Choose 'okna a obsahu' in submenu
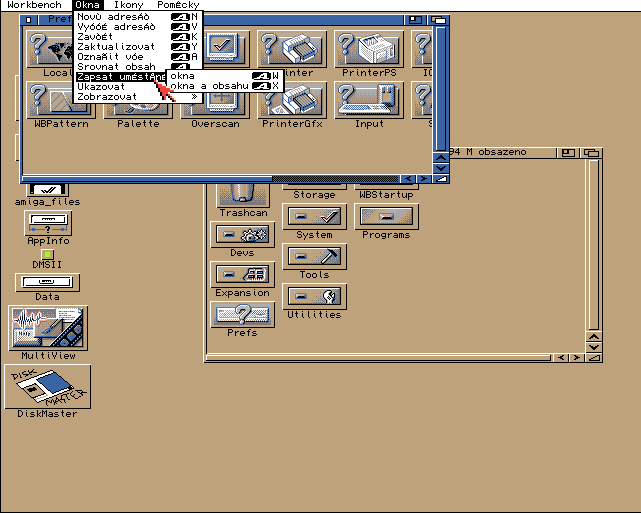Image resolution: width=641 pixels, height=513 pixels. 209,86
